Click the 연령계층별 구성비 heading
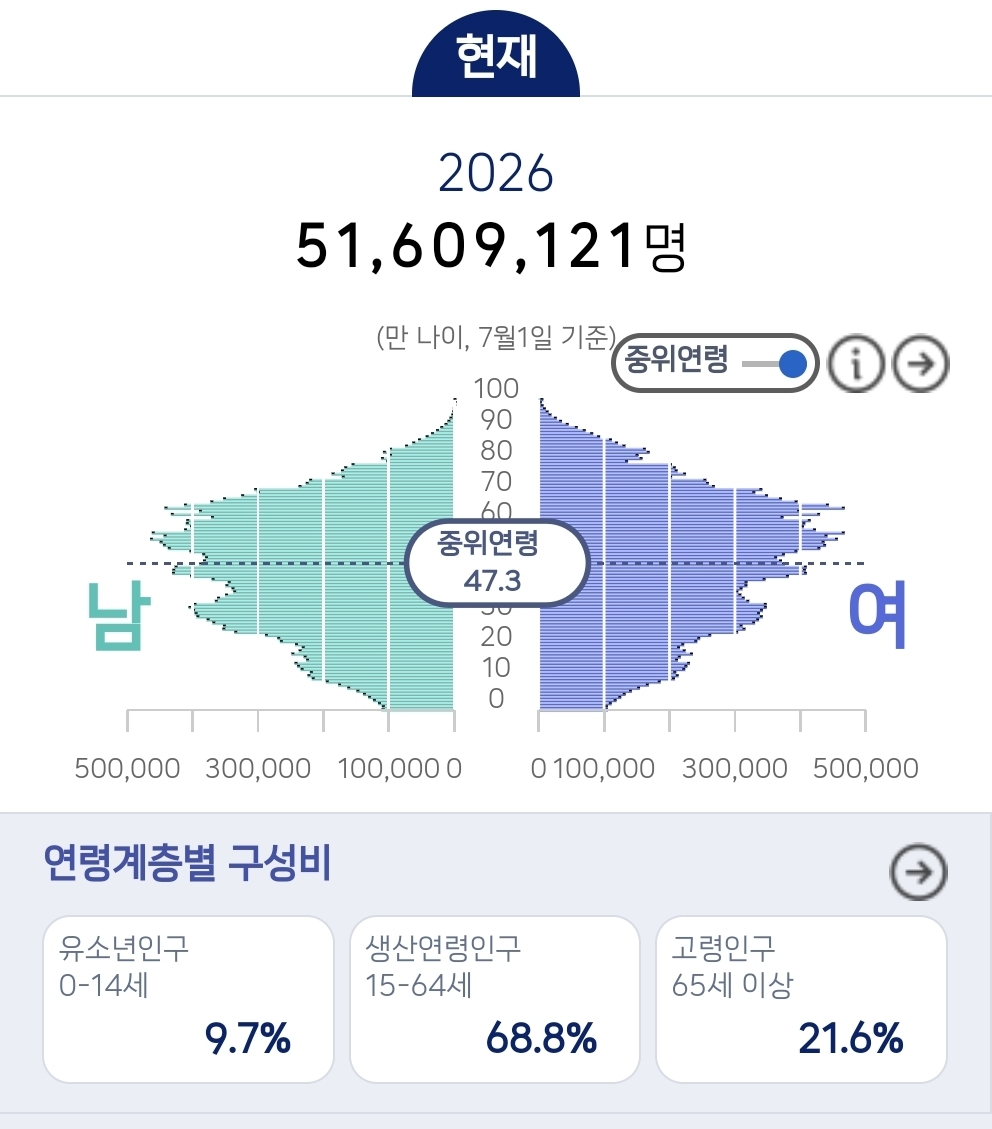992x1129 pixels. pos(187,861)
